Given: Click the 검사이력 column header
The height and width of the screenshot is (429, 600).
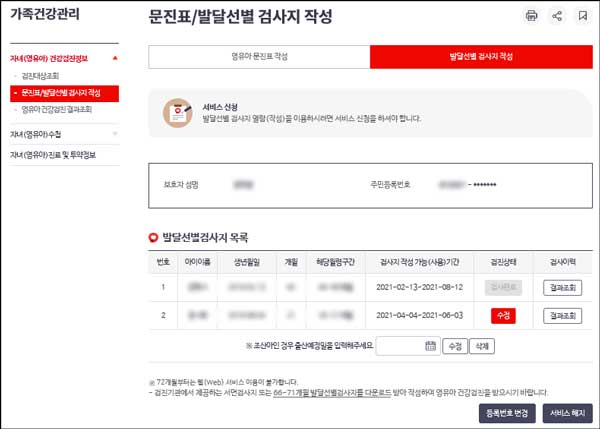Looking at the screenshot, I should click(x=562, y=262).
